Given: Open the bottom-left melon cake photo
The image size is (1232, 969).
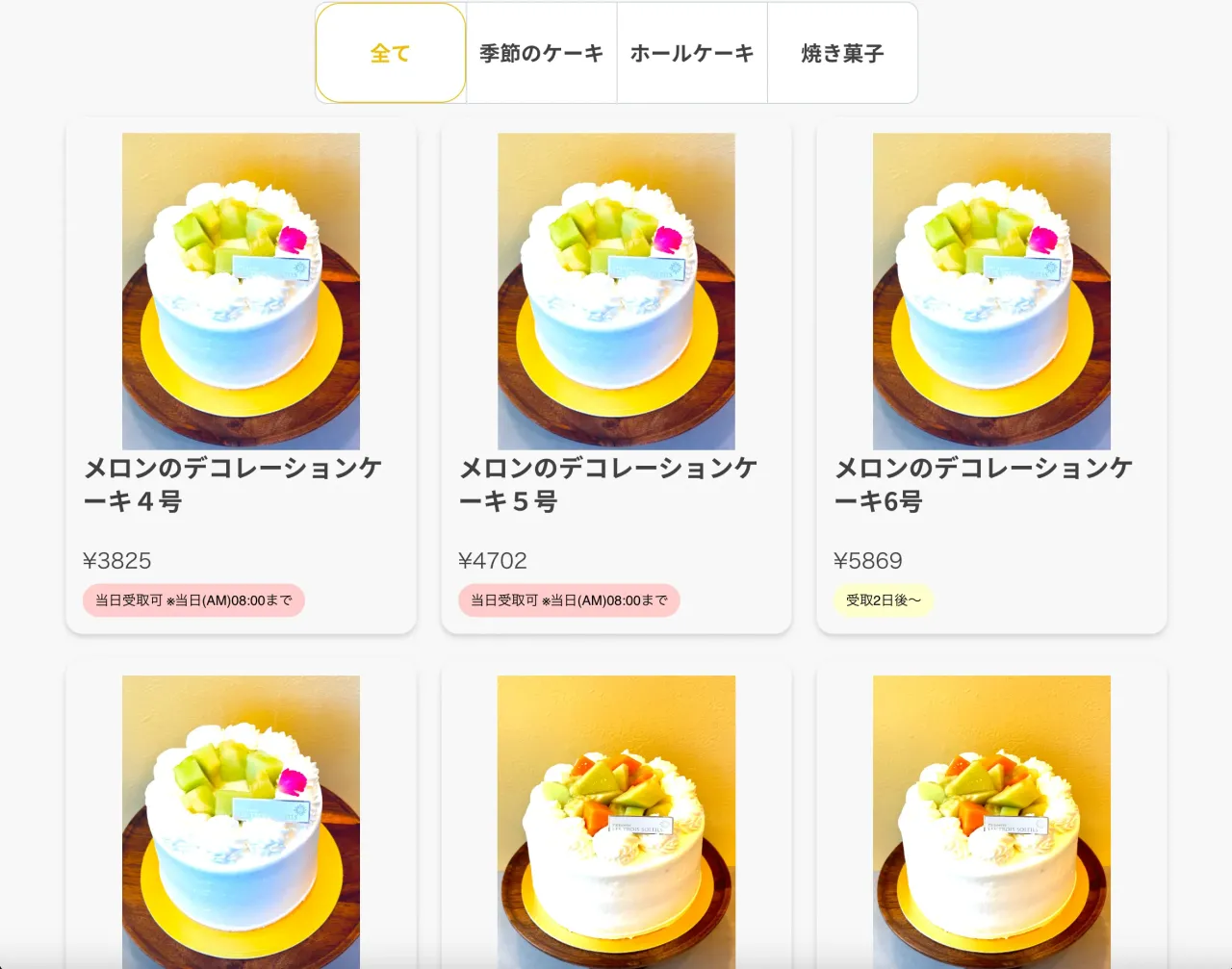Looking at the screenshot, I should point(241,822).
